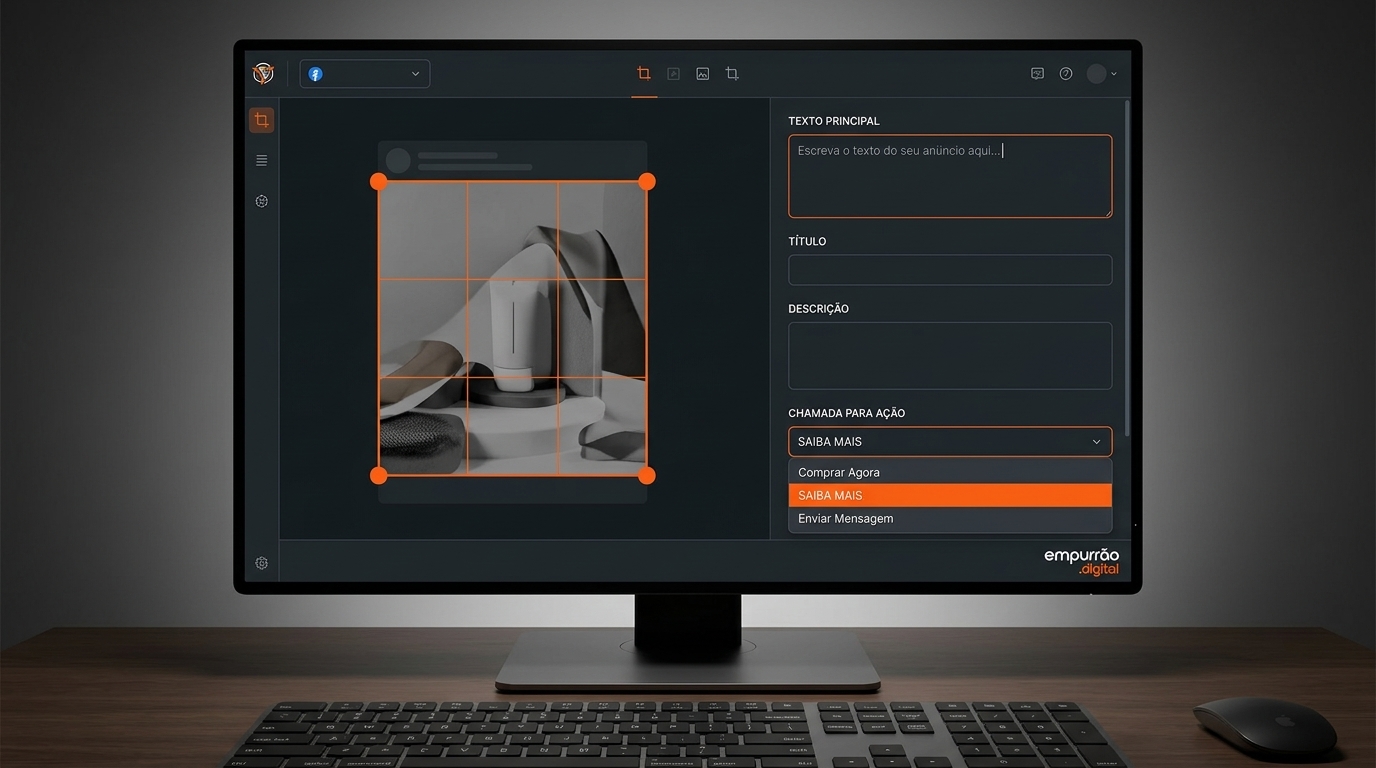1376x768 pixels.
Task: Open the image icon in the top toolbar
Action: point(703,74)
